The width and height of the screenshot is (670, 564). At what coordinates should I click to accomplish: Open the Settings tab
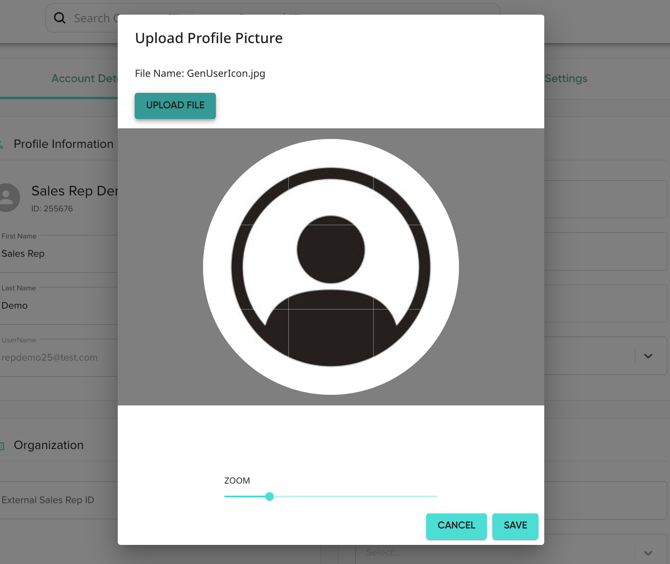click(x=566, y=79)
